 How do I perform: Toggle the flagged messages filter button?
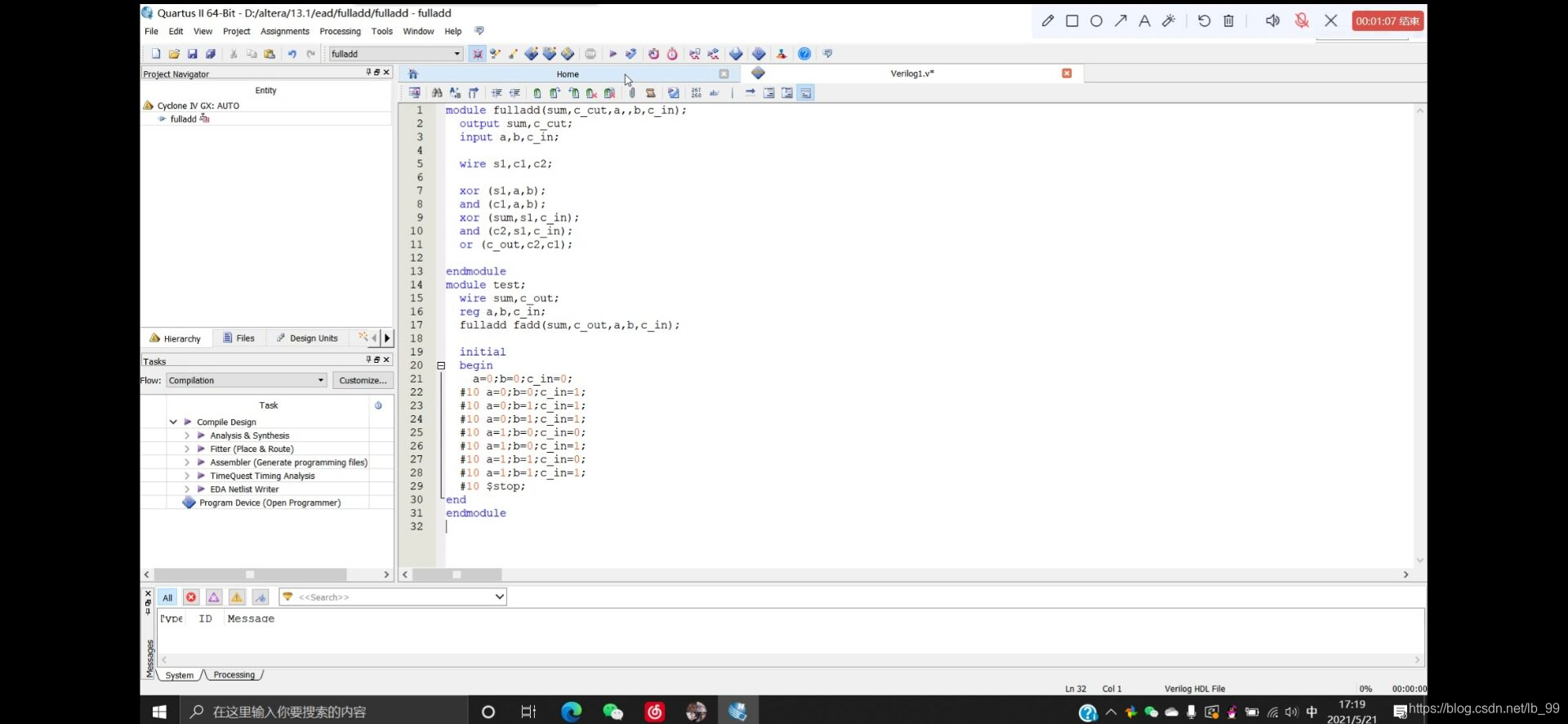(x=261, y=597)
